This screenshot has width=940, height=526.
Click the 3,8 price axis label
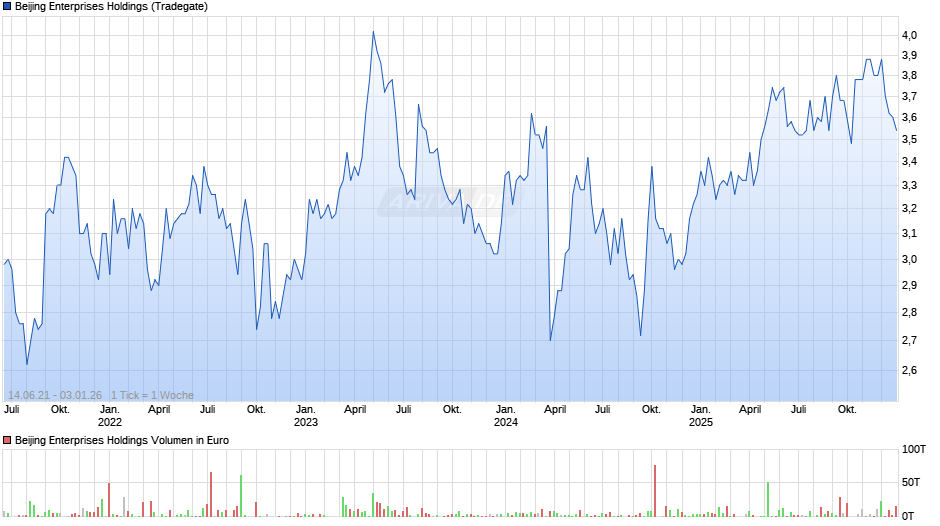click(909, 76)
